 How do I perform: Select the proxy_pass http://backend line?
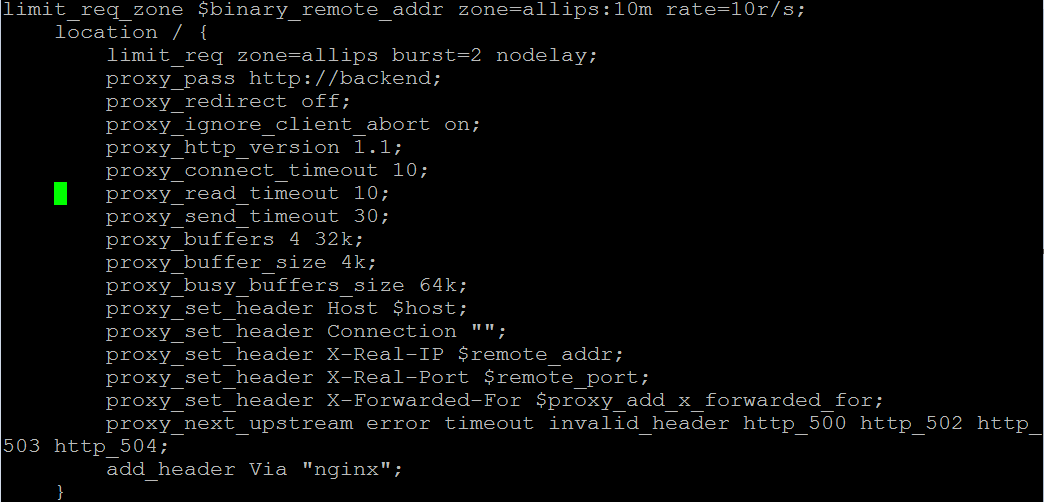(274, 79)
